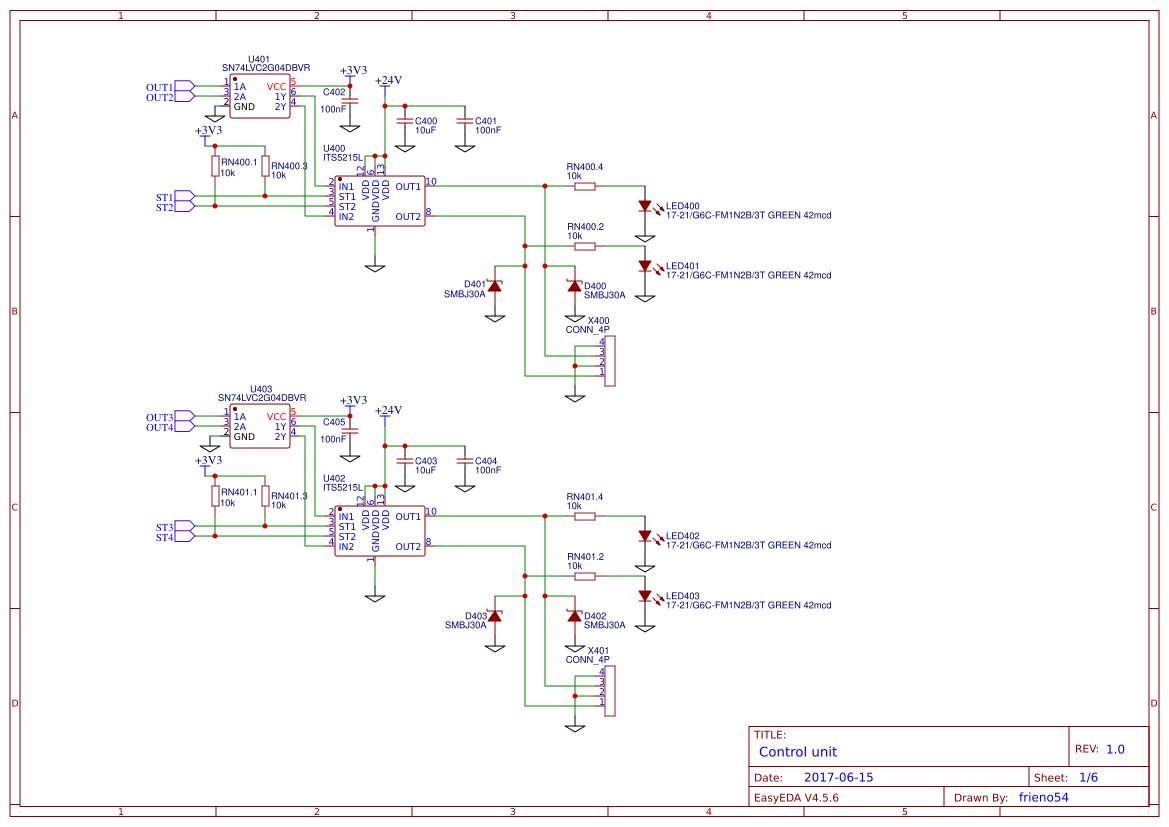Click the D402 SMBJ30A diode symbol
This screenshot has height=827, width=1169.
(573, 618)
